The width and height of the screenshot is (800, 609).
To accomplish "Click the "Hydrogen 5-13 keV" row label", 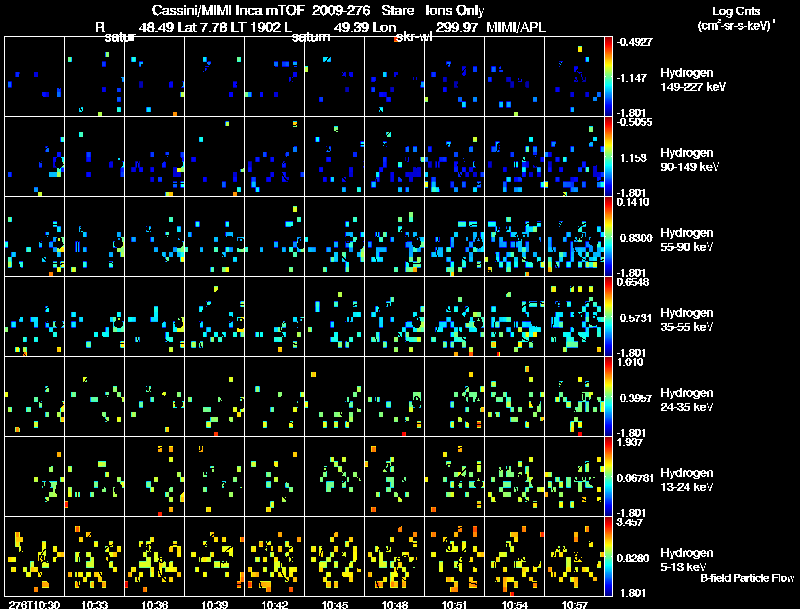I will click(686, 560).
